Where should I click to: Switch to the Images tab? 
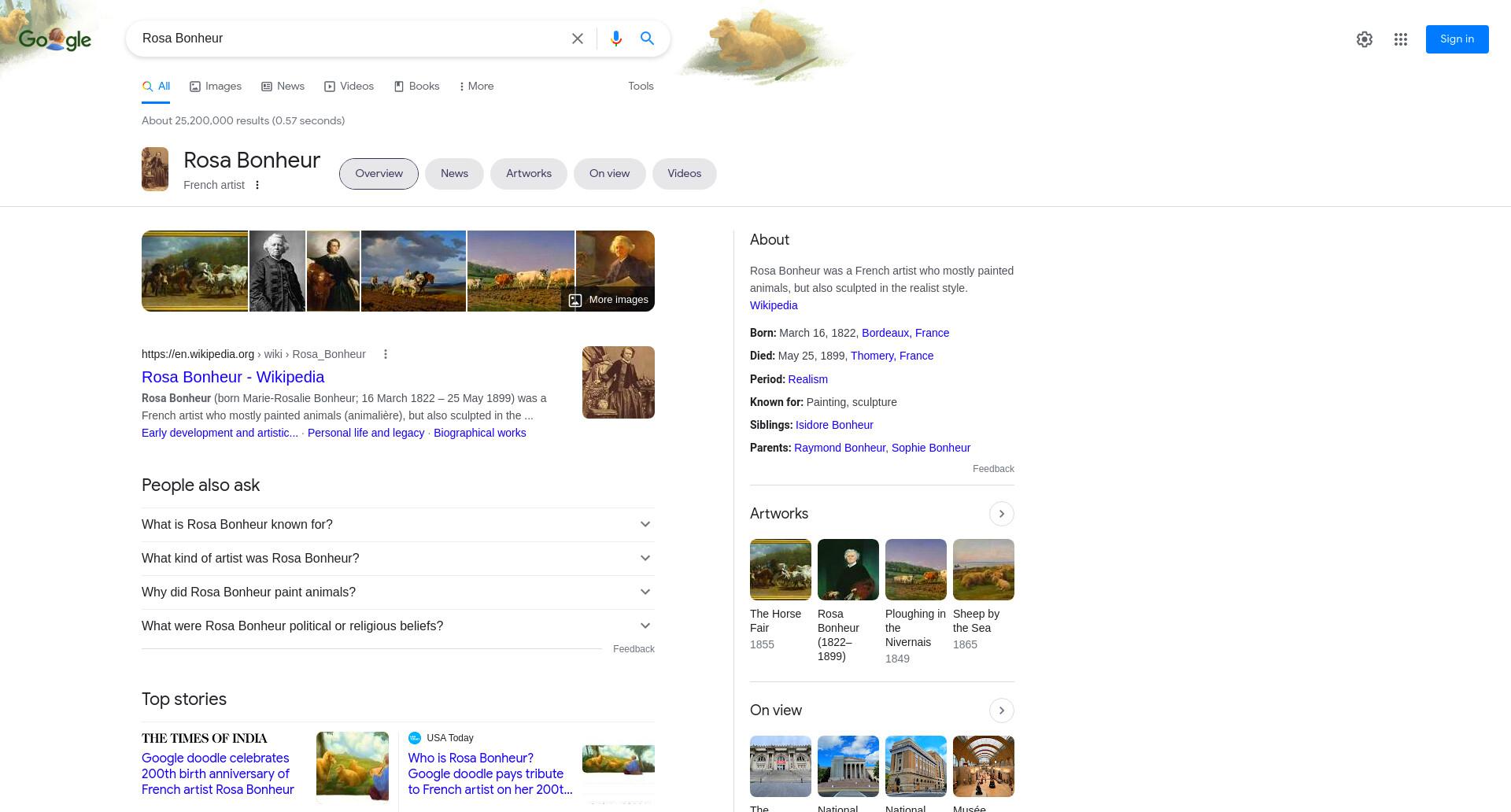click(x=216, y=87)
